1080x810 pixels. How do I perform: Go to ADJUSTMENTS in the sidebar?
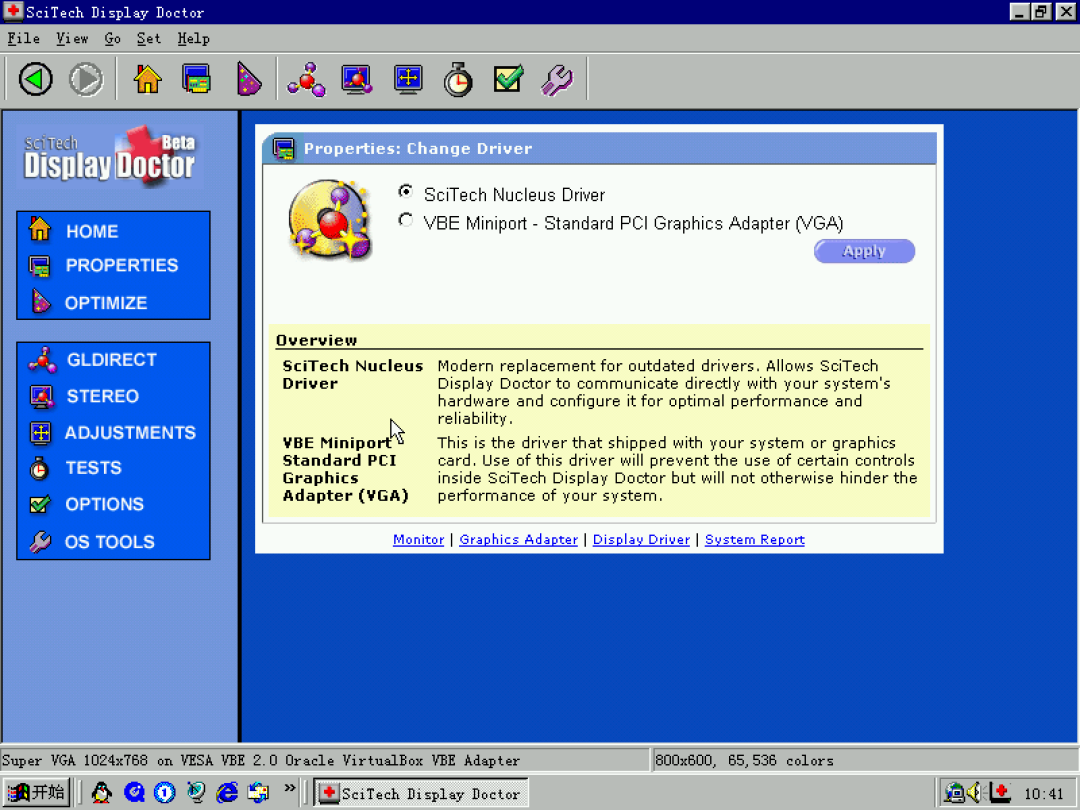tap(130, 433)
